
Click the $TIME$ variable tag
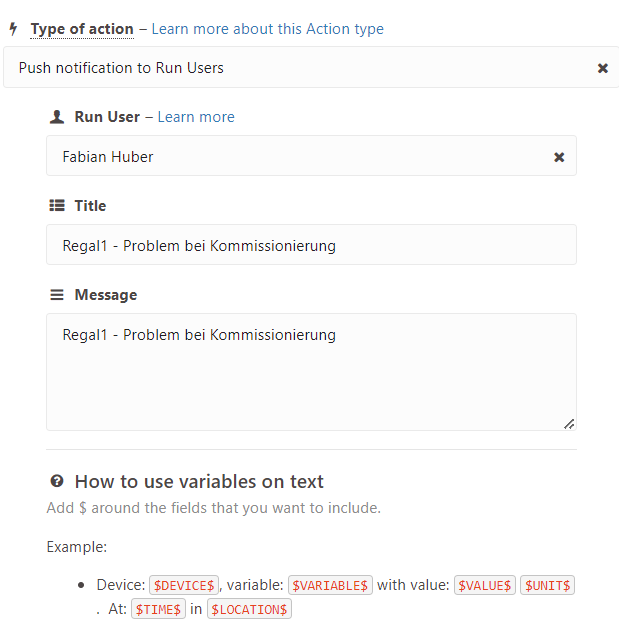pos(158,608)
